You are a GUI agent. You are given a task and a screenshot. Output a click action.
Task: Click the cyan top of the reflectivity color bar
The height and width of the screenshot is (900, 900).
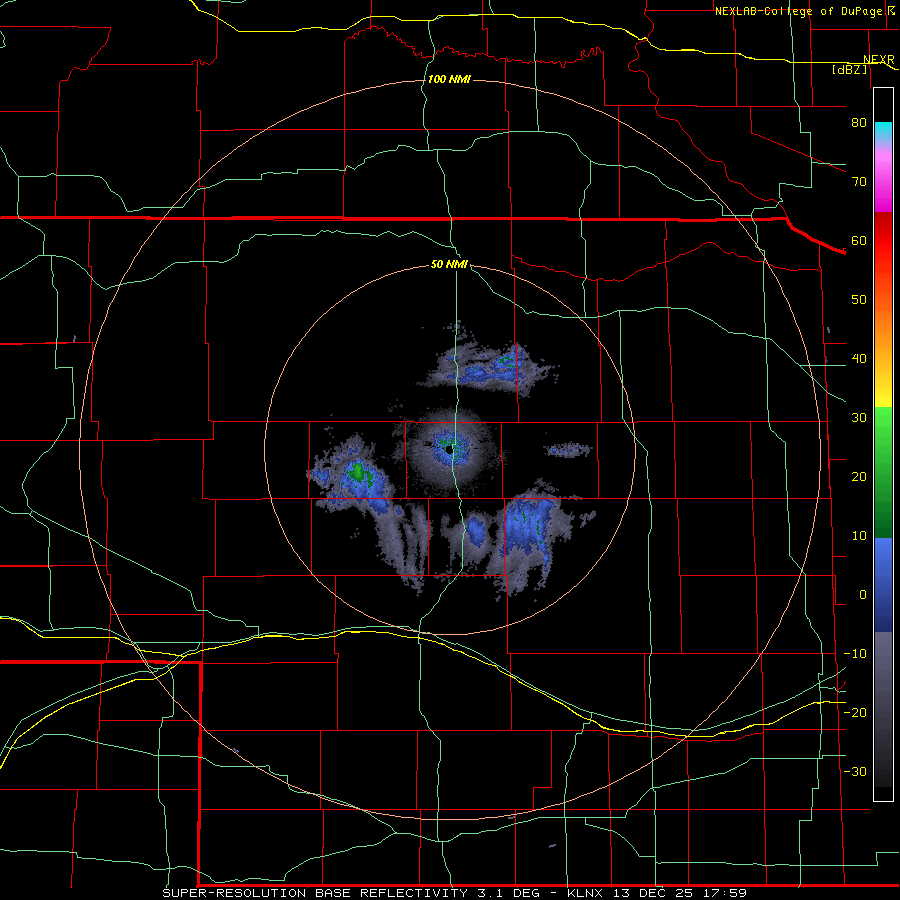coord(883,131)
